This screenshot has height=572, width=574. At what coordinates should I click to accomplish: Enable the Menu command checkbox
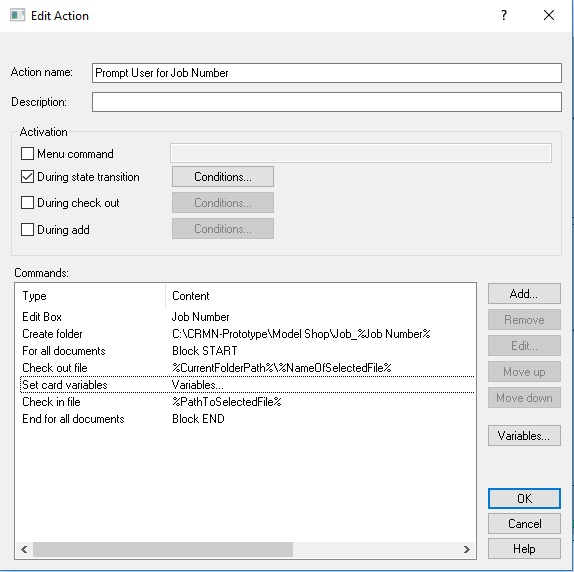point(27,154)
